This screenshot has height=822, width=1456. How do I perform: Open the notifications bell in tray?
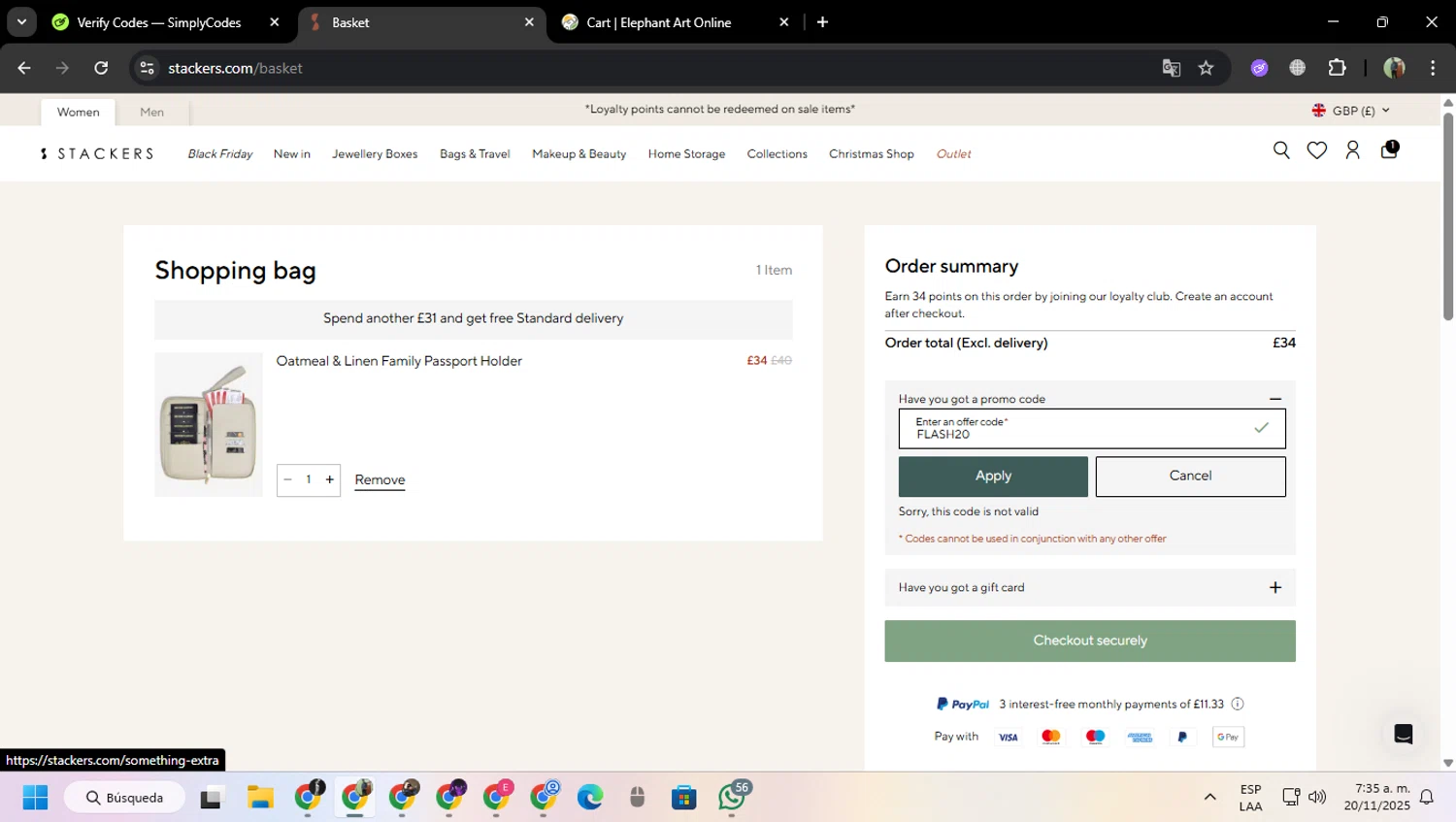tap(1427, 798)
